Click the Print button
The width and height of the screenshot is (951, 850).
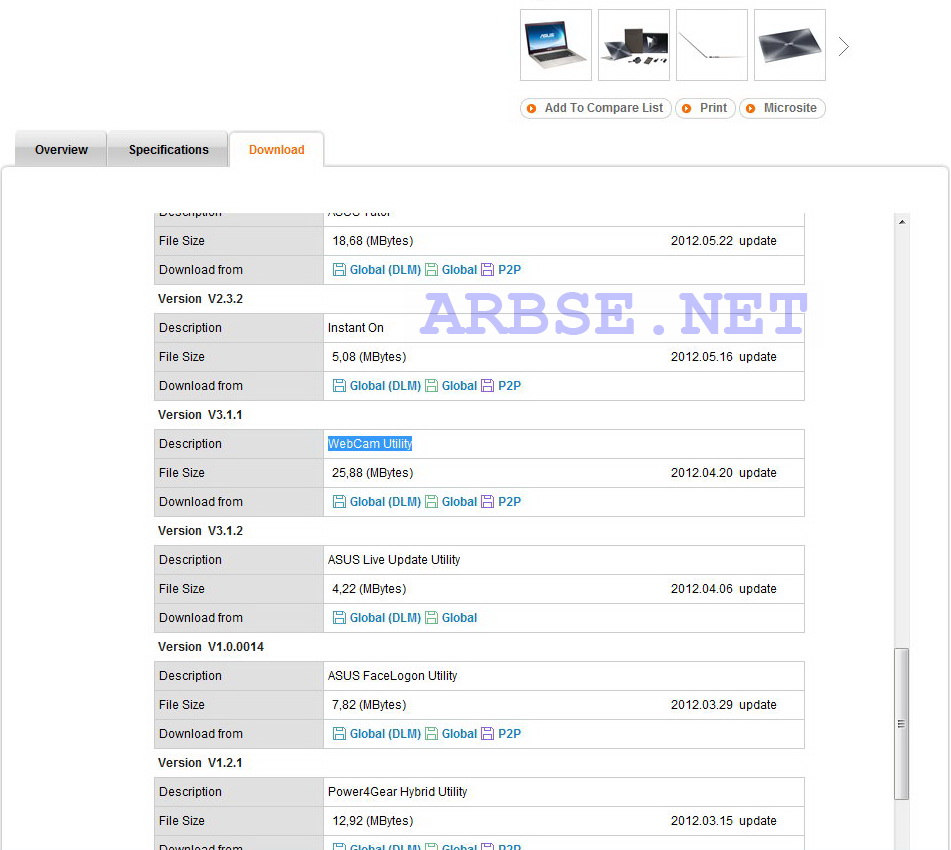(705, 108)
